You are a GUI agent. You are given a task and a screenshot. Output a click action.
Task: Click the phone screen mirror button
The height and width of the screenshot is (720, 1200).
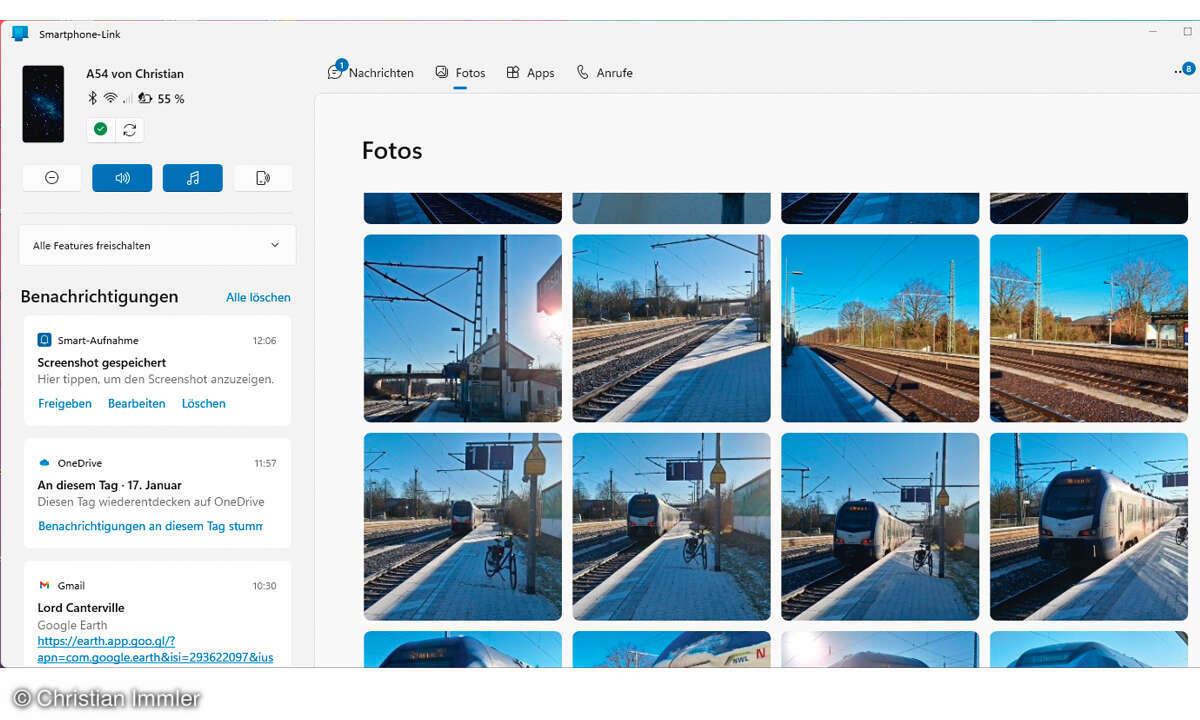263,178
